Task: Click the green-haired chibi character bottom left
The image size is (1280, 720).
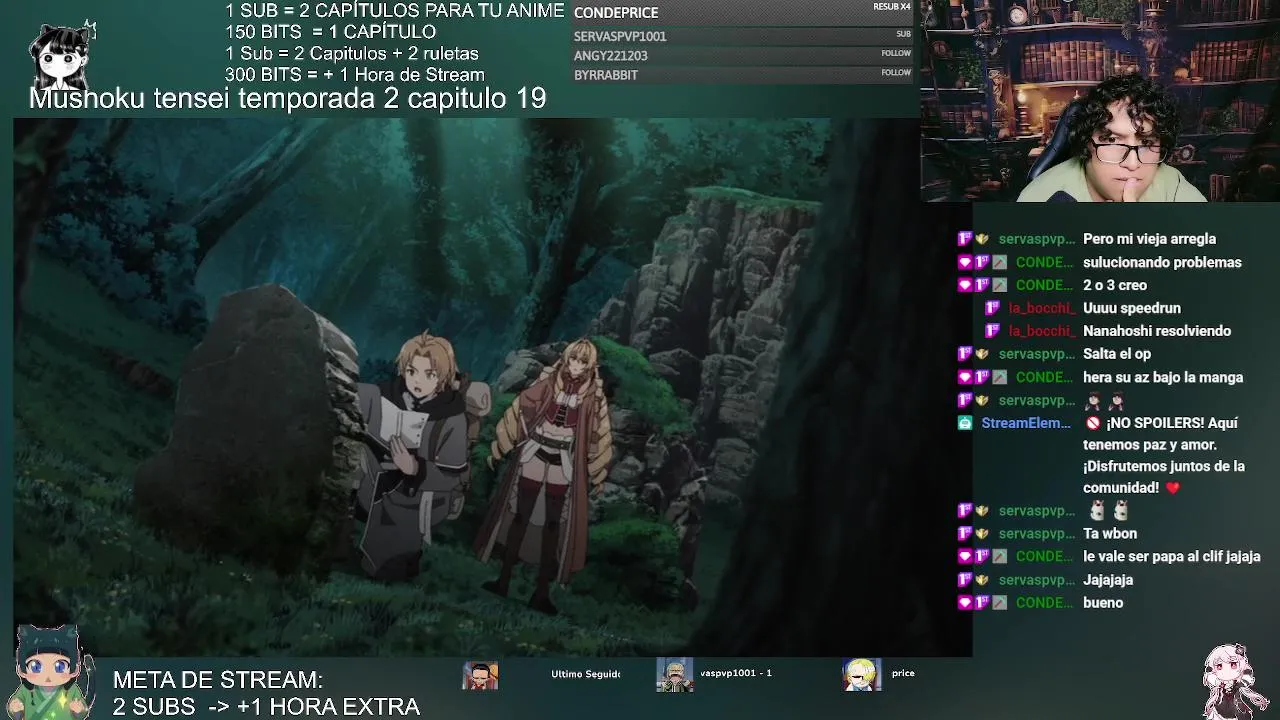Action: [x=50, y=672]
